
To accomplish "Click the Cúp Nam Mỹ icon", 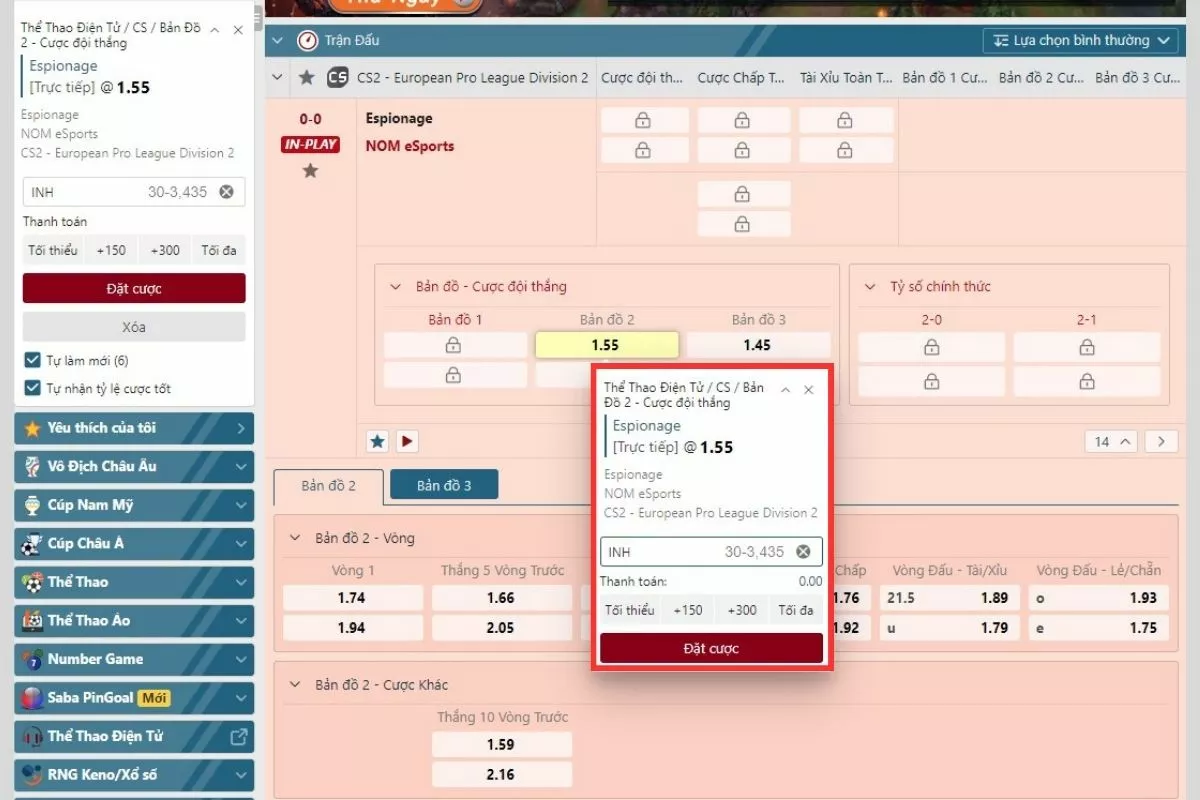I will pos(32,505).
